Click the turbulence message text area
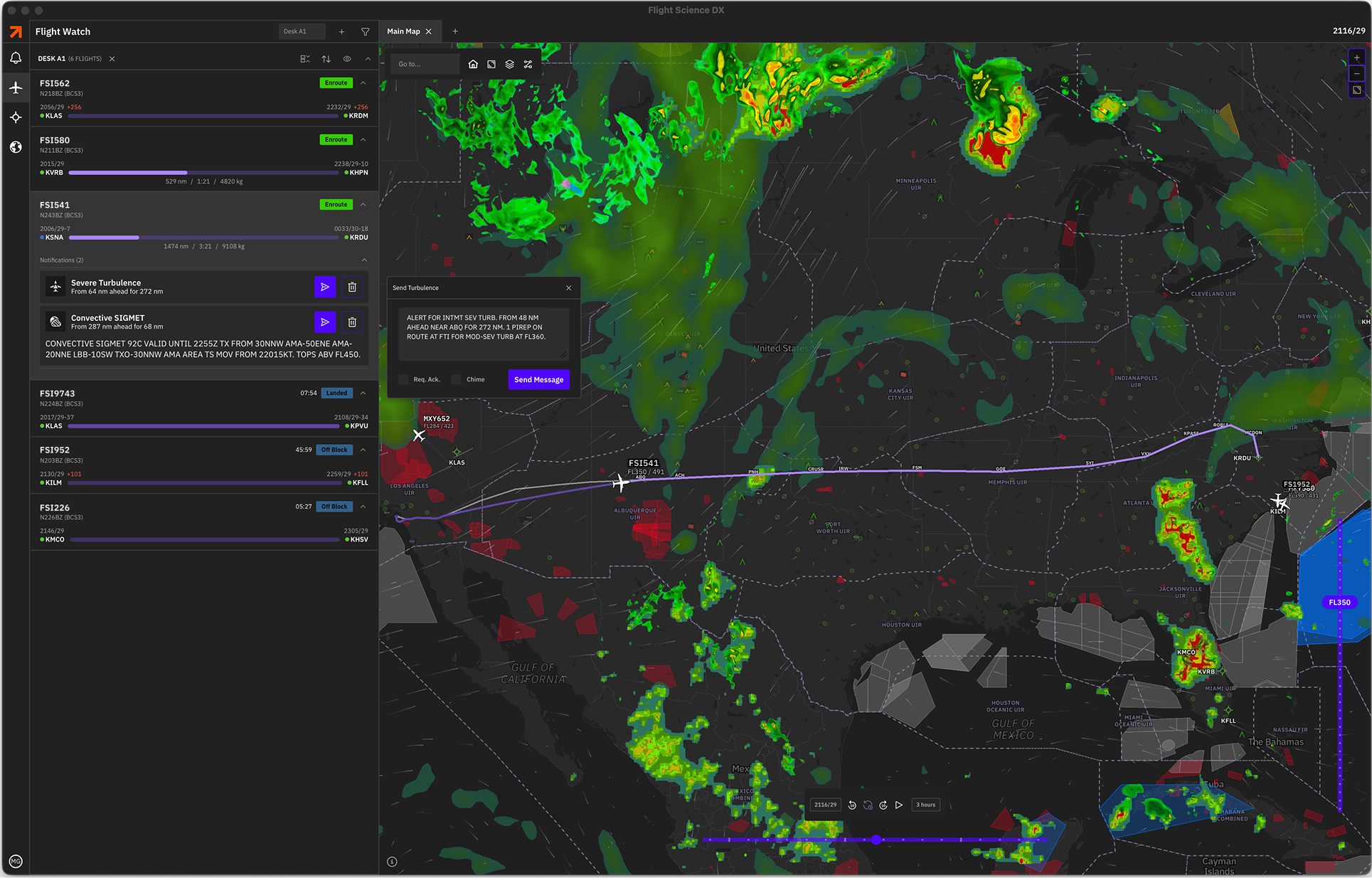 (484, 334)
